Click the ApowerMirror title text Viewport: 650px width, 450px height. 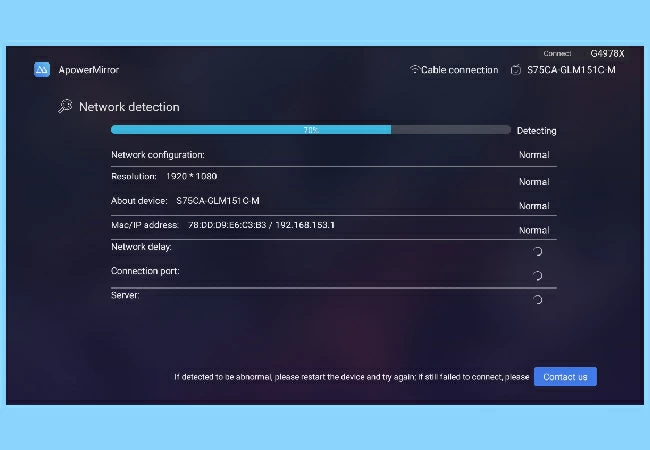tap(89, 70)
